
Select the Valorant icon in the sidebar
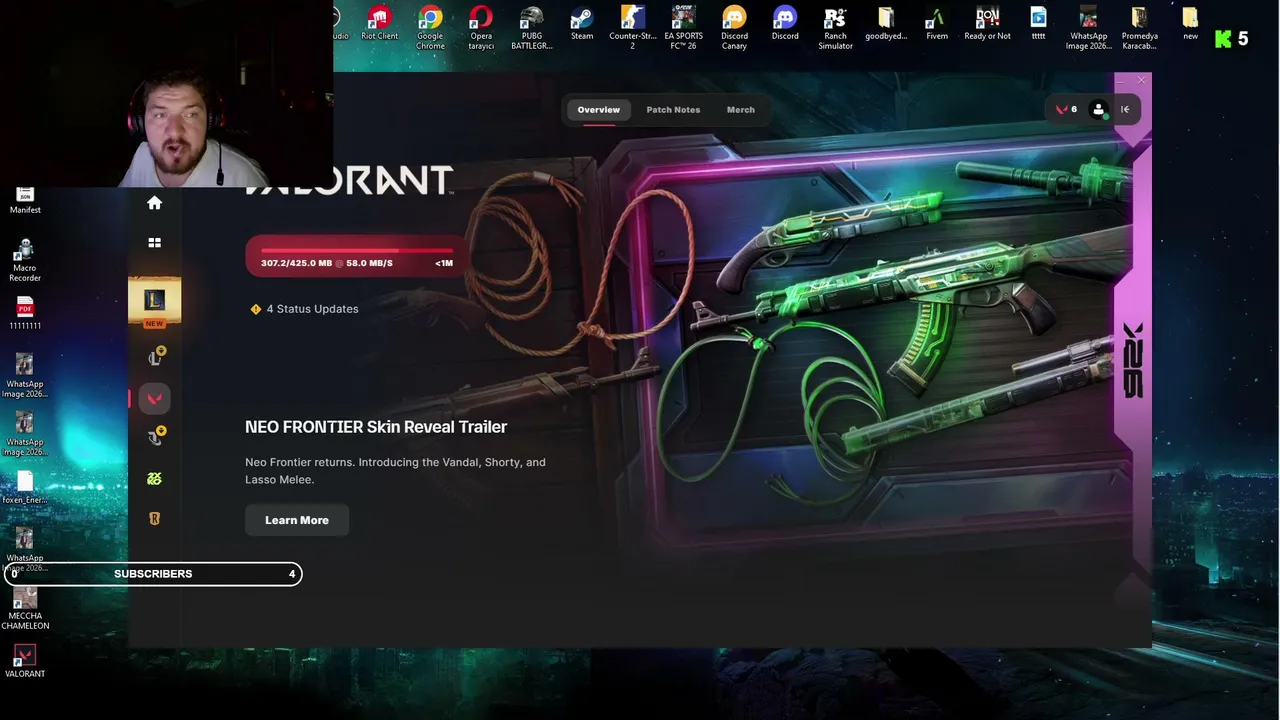point(154,398)
